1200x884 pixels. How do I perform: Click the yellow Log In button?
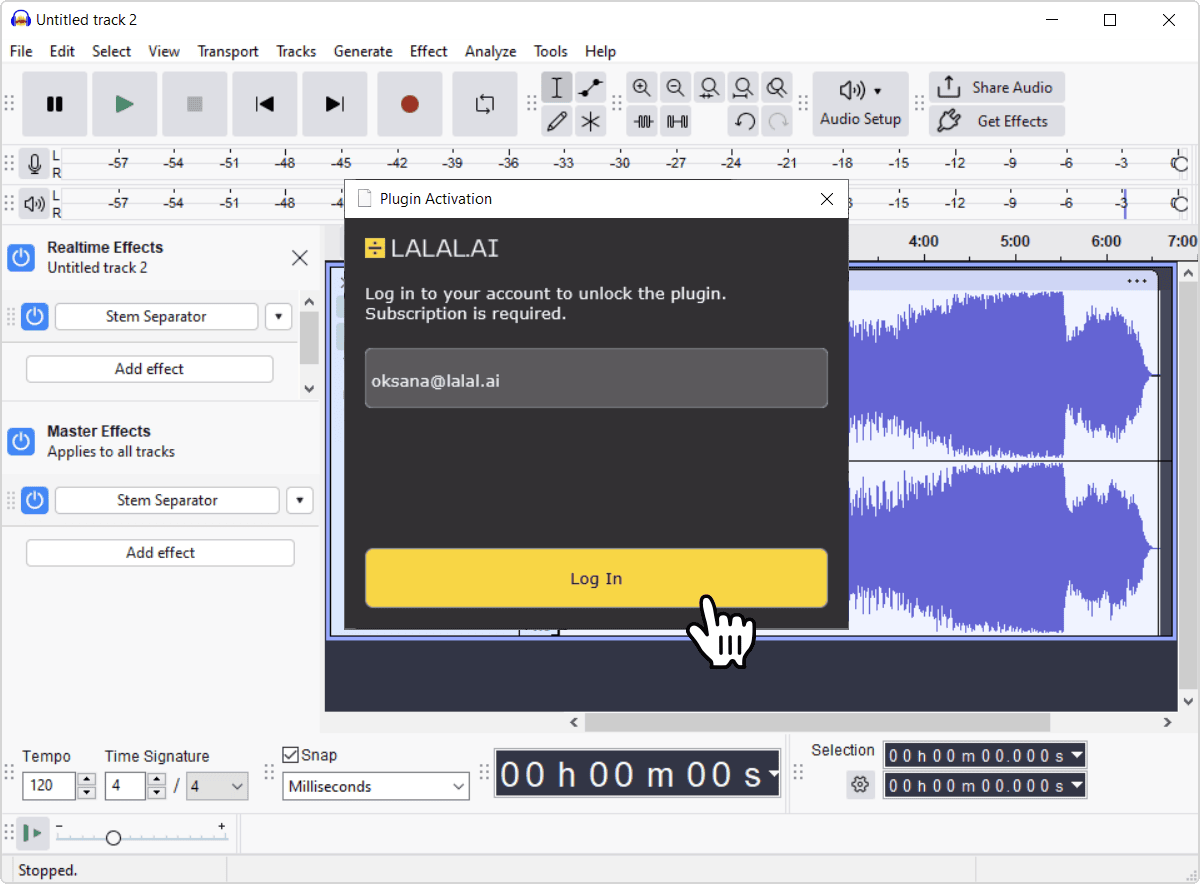(596, 578)
